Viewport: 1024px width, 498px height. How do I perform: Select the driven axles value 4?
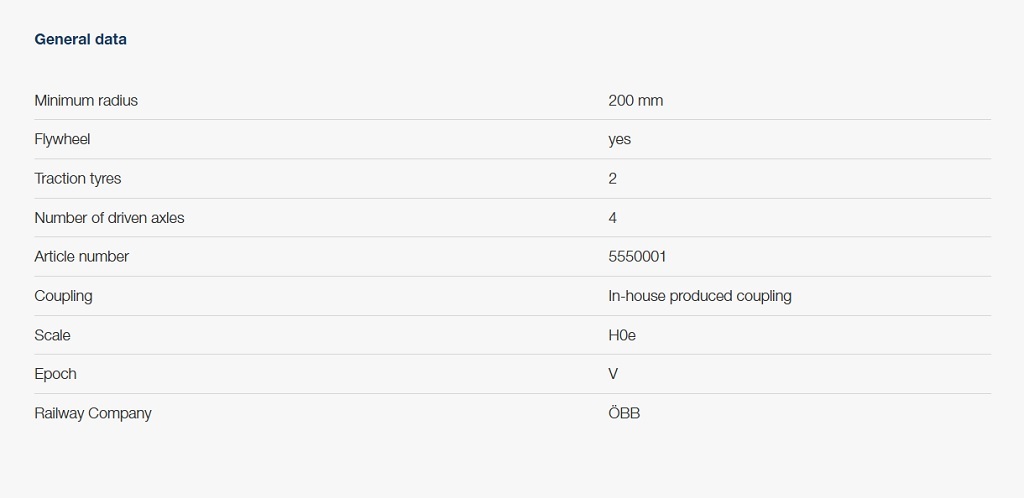pyautogui.click(x=612, y=217)
